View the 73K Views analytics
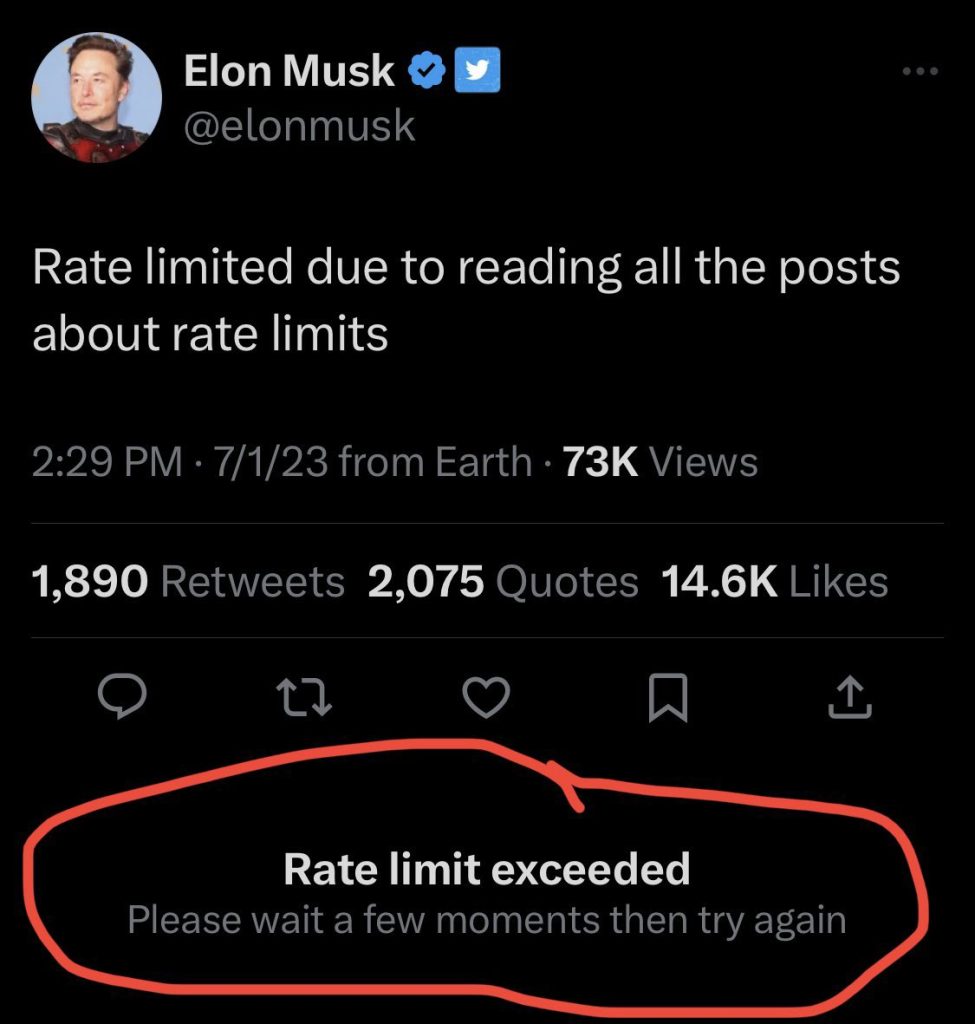The width and height of the screenshot is (975, 1024). pos(660,462)
